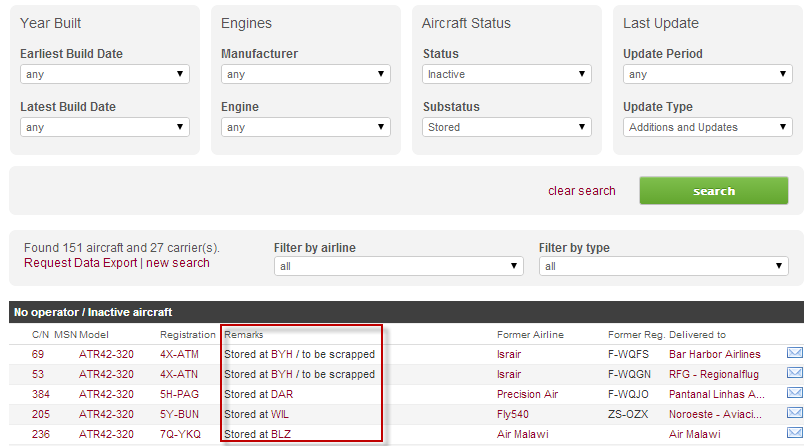Change the Status dropdown set to Inactive
Viewport: 808px width, 446px height.
(x=507, y=74)
